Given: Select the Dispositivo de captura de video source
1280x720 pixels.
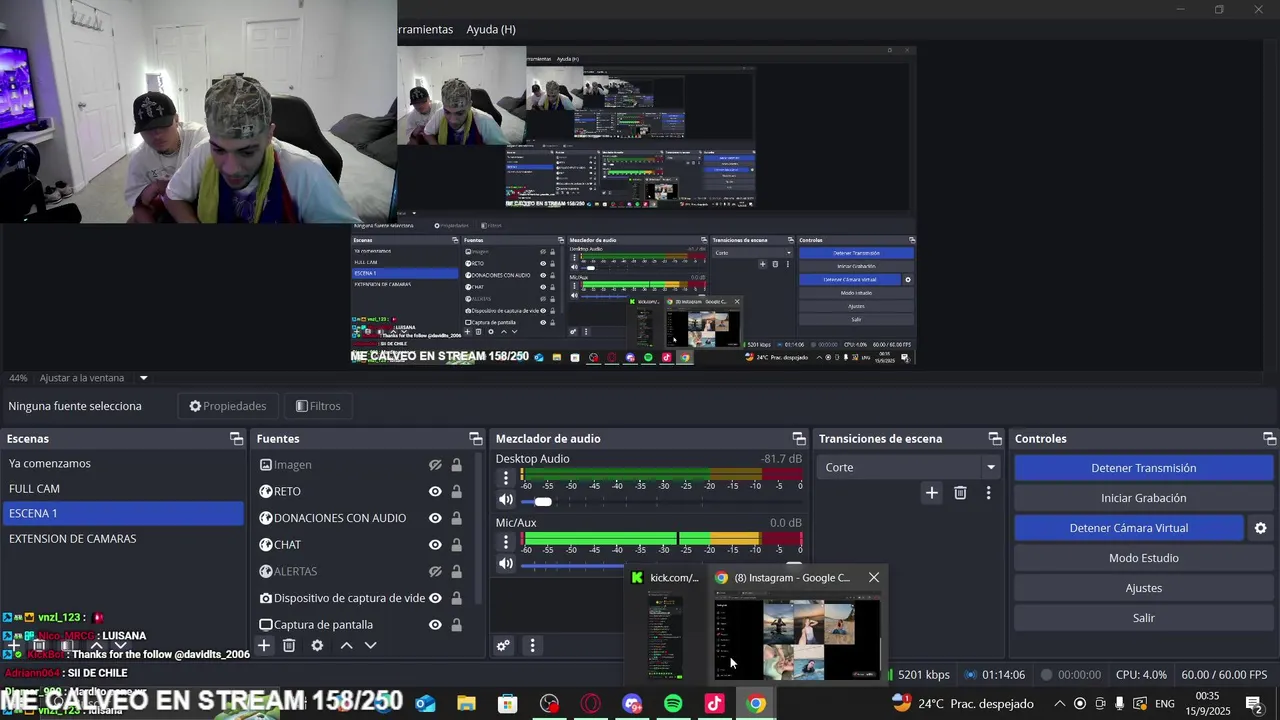Looking at the screenshot, I should pos(349,598).
